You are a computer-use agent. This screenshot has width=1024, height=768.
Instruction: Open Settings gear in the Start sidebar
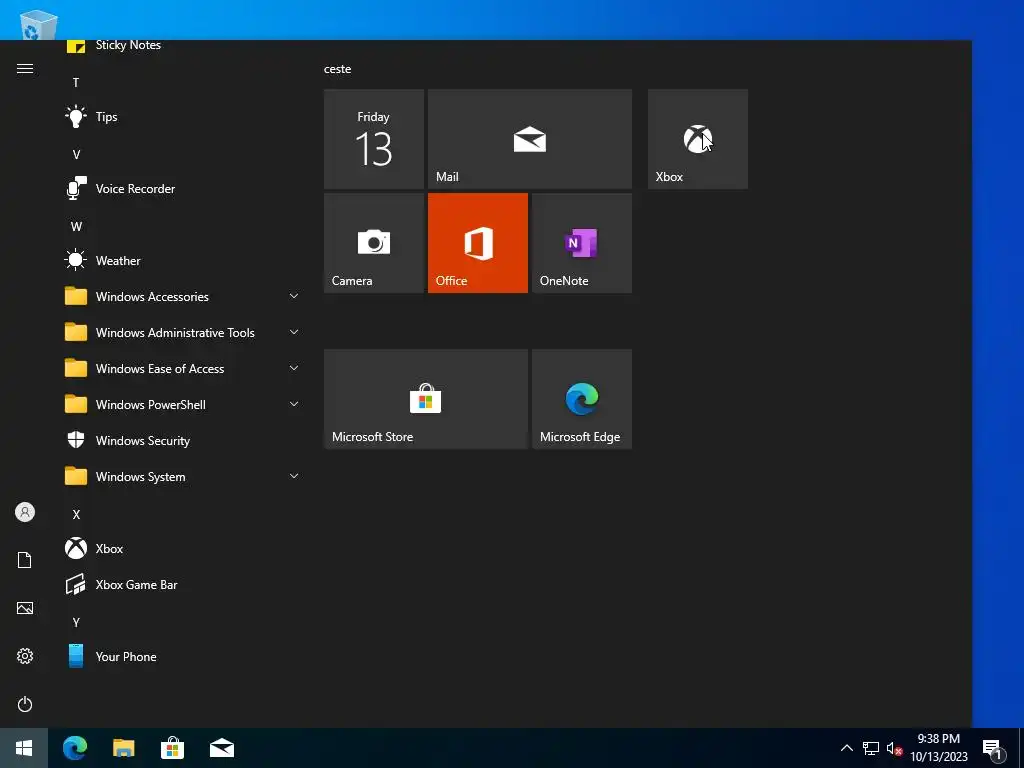click(25, 656)
